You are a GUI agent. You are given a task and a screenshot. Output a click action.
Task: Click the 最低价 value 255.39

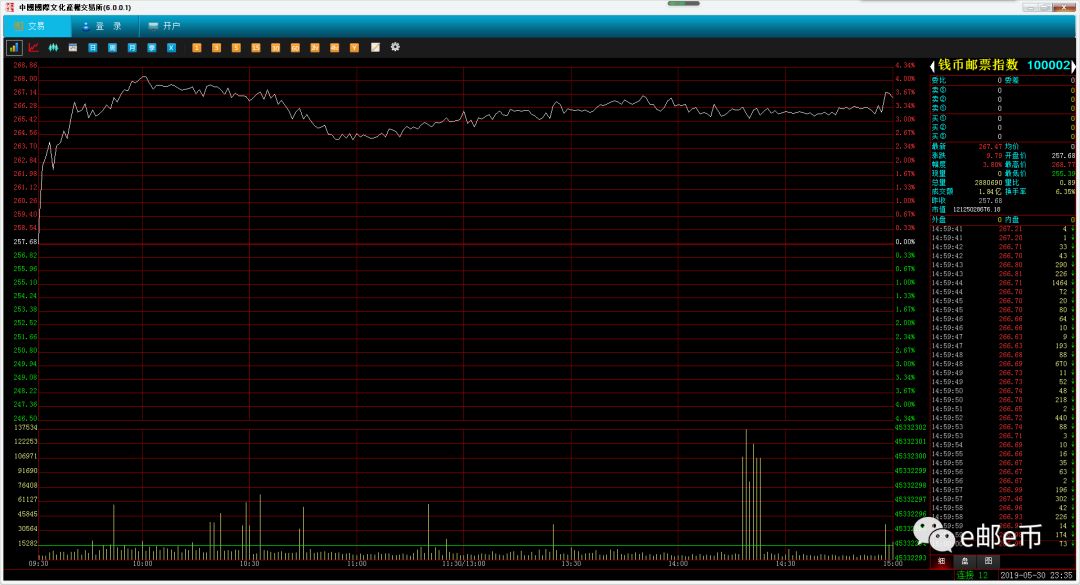(x=1063, y=174)
